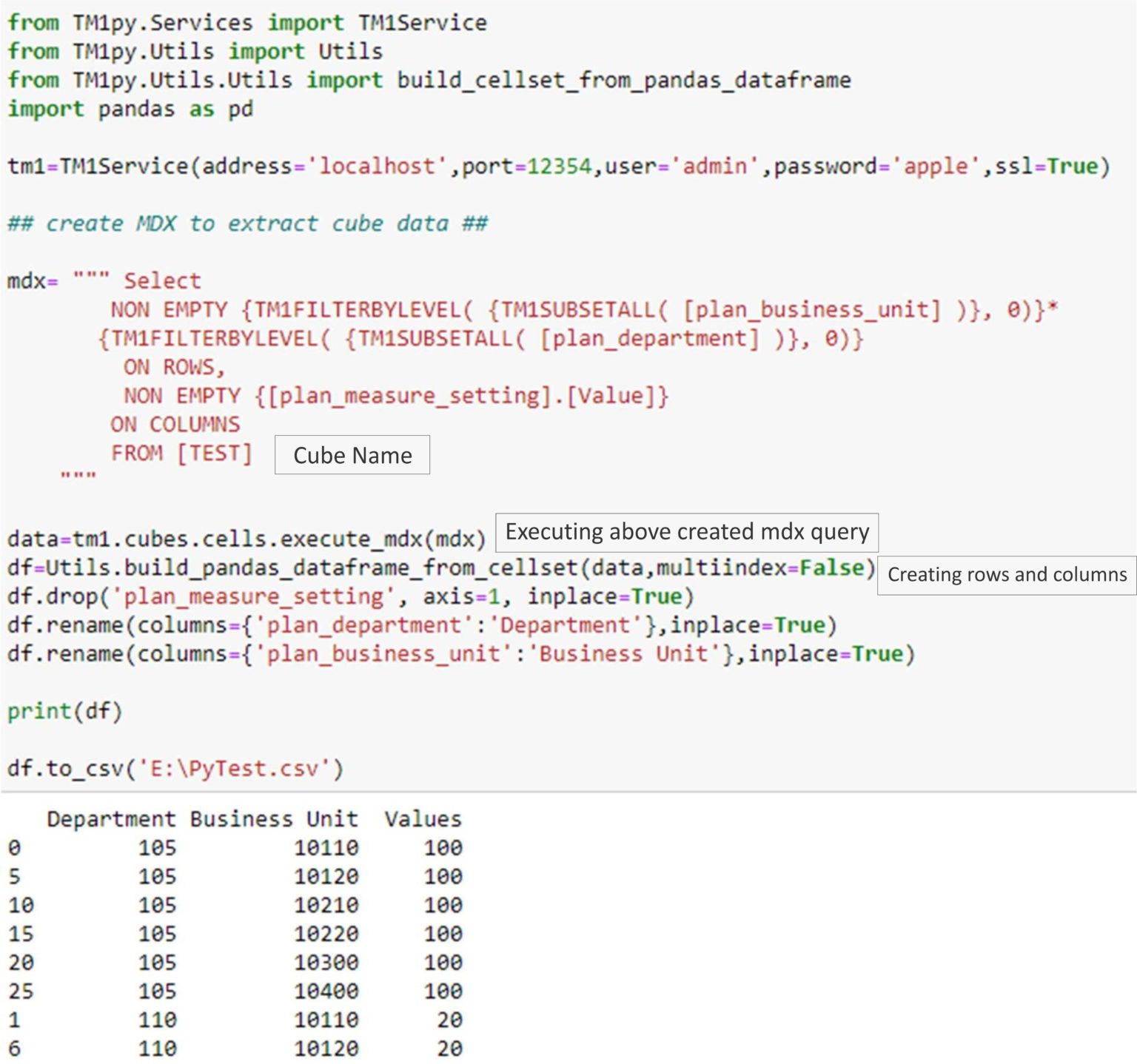
Task: Click the 'Business Unit' output column header
Action: pos(274,819)
